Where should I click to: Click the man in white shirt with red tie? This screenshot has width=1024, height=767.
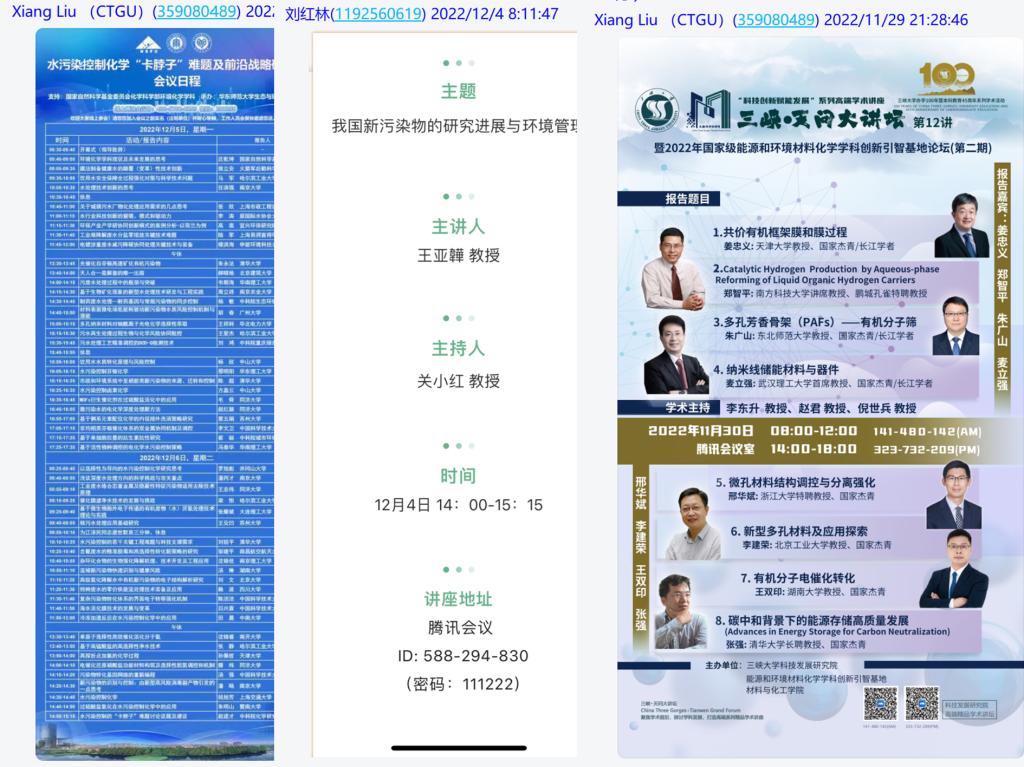[x=672, y=268]
